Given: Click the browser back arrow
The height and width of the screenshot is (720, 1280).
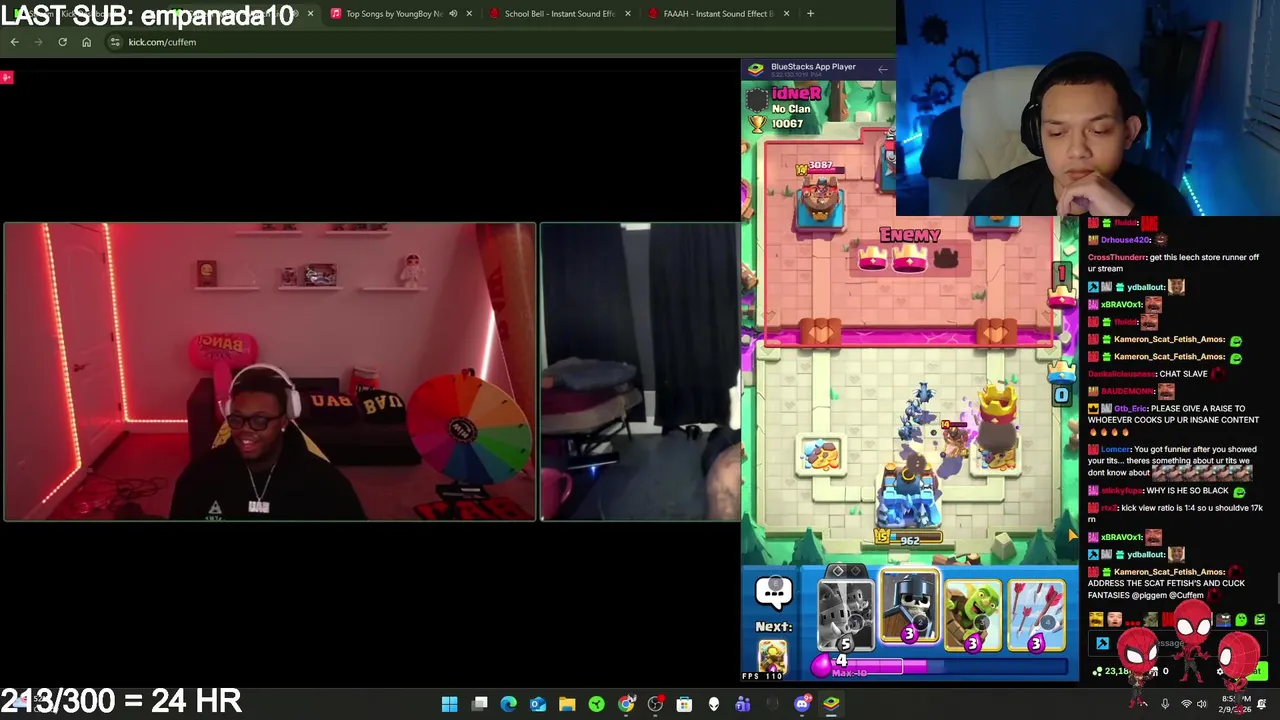Looking at the screenshot, I should tap(14, 42).
